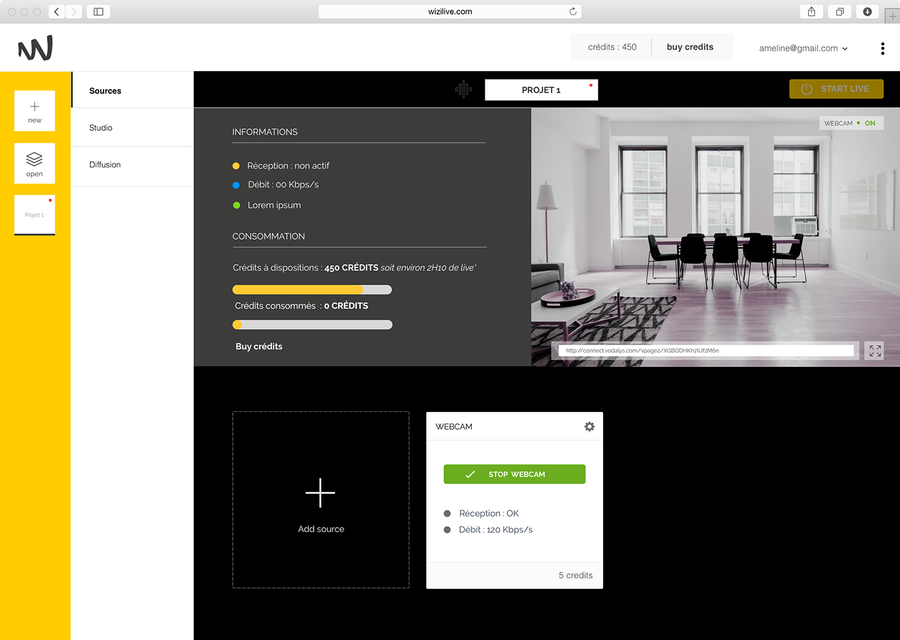Reload the page in browser

[x=573, y=12]
